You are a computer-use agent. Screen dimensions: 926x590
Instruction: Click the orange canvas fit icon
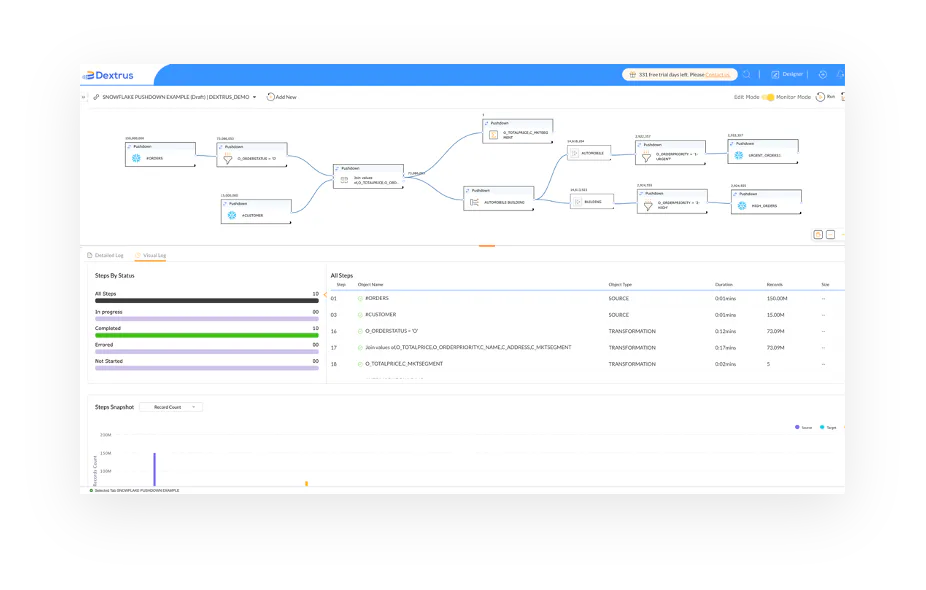[x=818, y=234]
